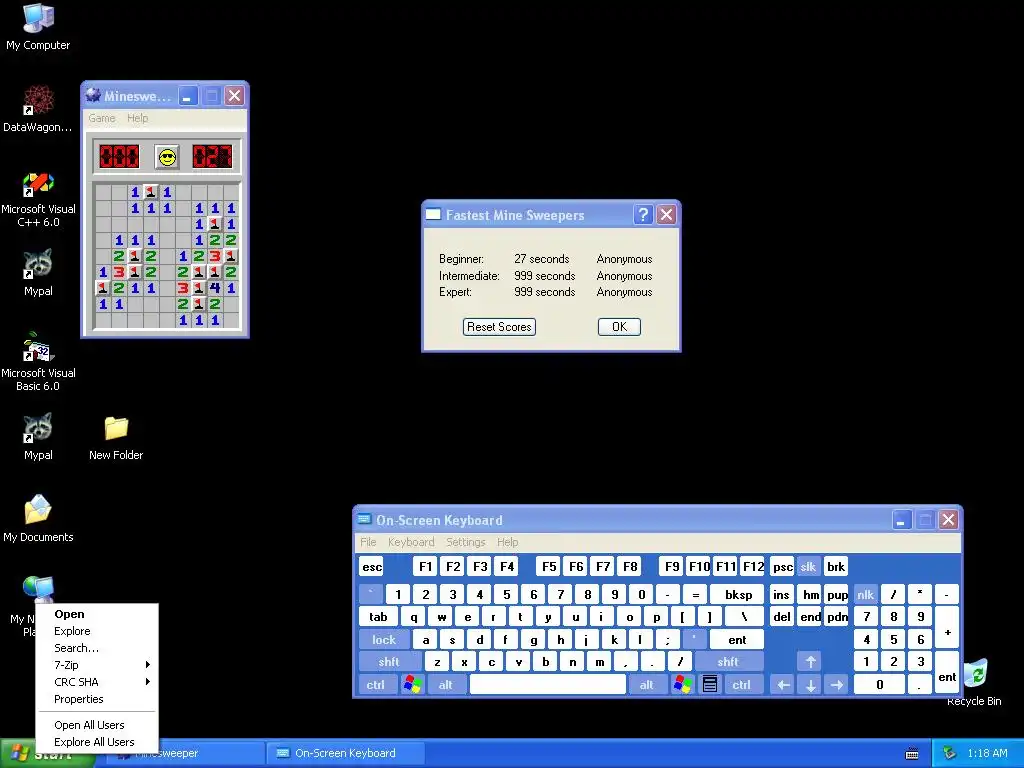Click the down arrow key
Image resolution: width=1024 pixels, height=768 pixels.
[810, 684]
